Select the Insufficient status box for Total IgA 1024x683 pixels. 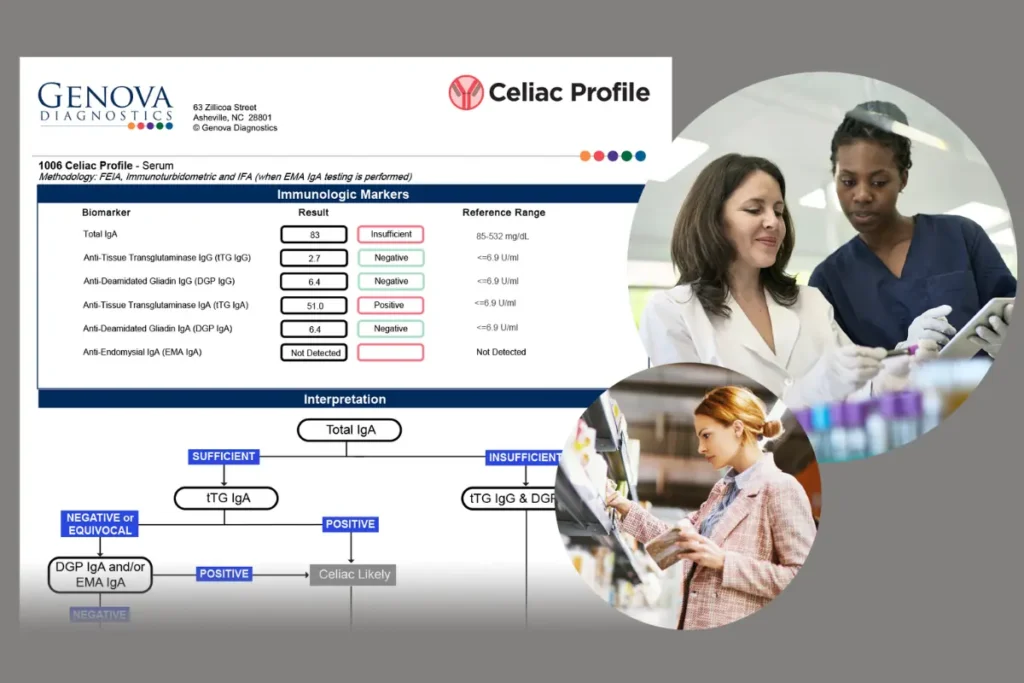pyautogui.click(x=390, y=234)
